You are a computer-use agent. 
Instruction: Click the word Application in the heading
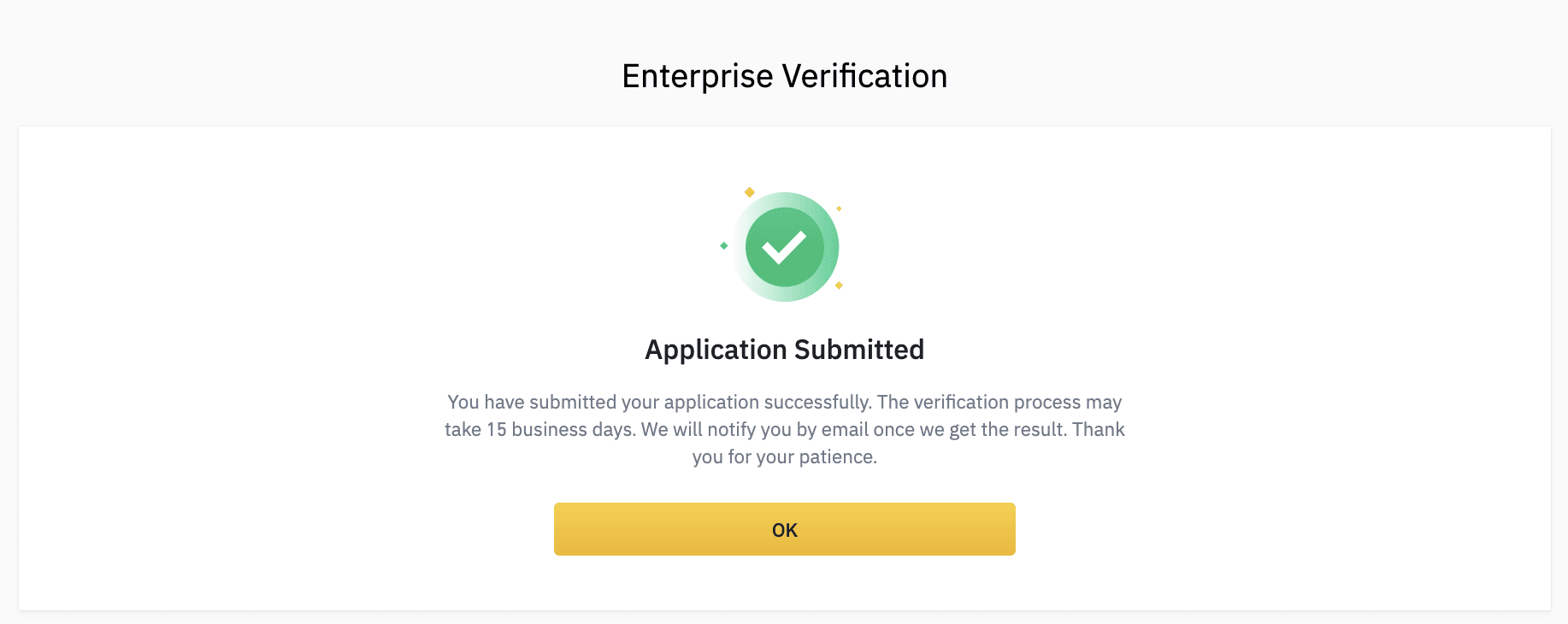[x=716, y=350]
